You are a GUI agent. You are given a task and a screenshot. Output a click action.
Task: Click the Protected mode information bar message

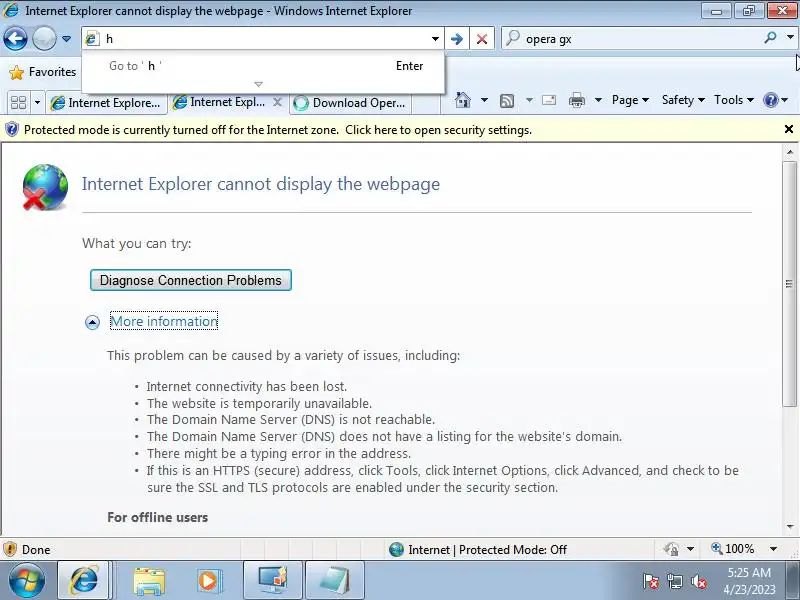(278, 130)
